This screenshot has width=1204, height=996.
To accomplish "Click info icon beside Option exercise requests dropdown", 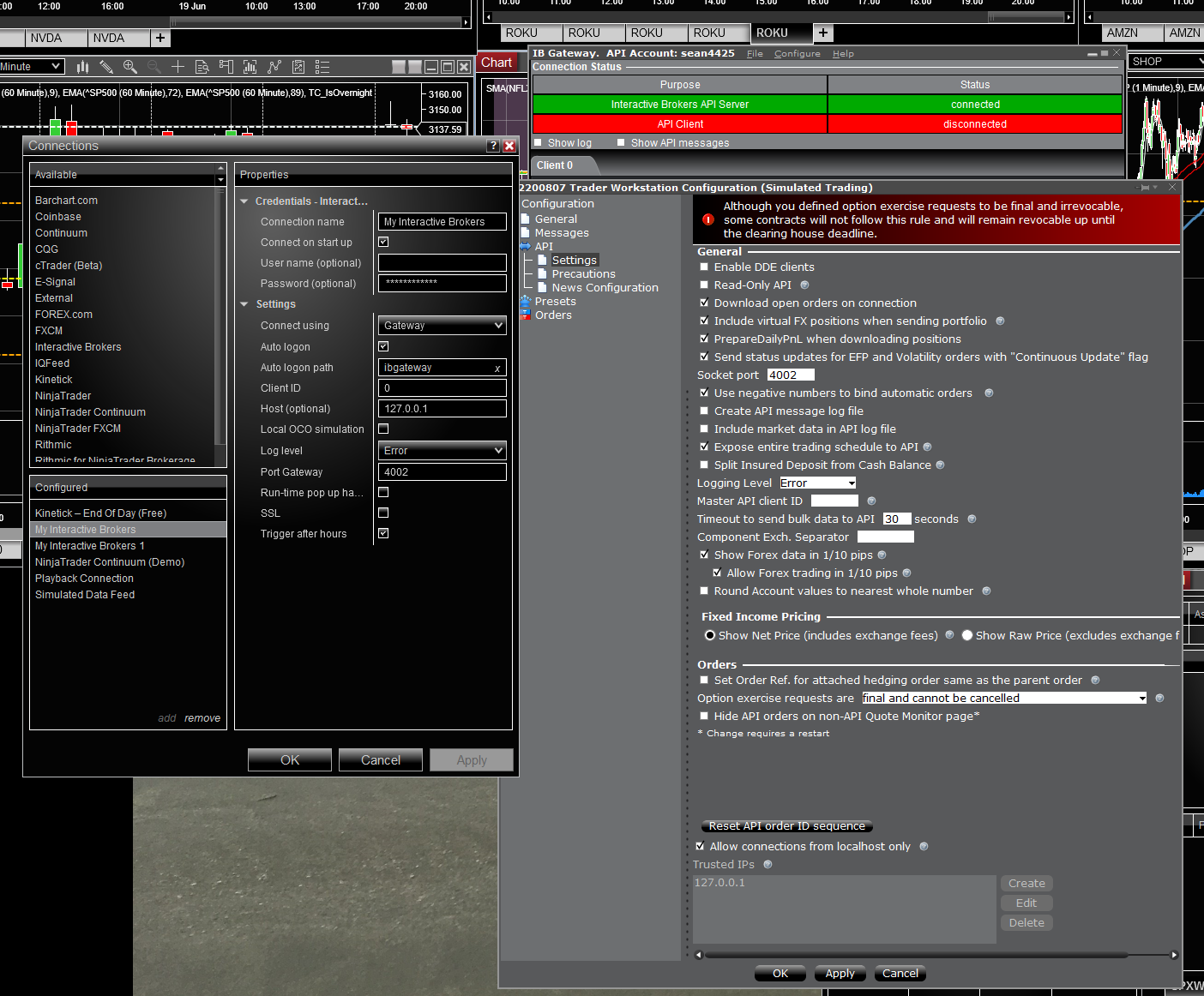I will 1159,699.
